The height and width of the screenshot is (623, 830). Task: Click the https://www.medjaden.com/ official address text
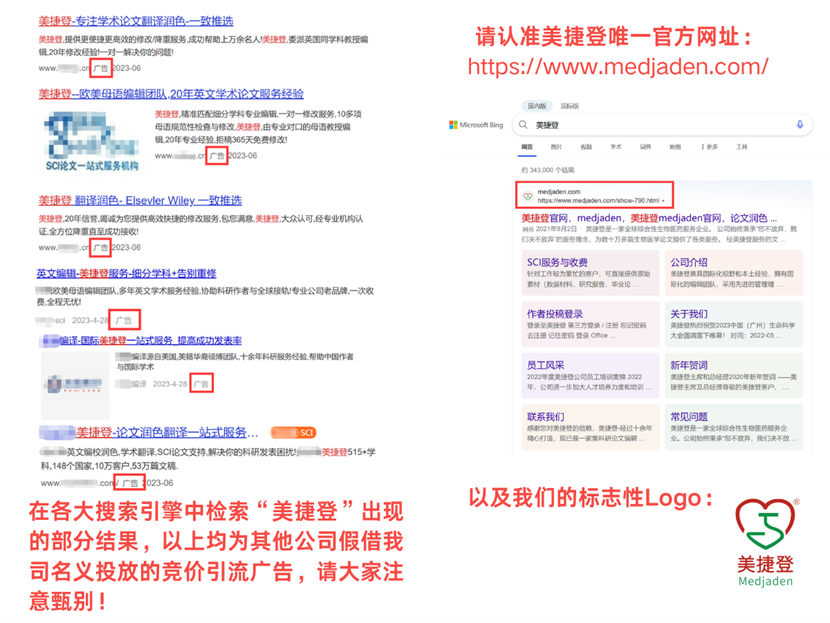[618, 67]
